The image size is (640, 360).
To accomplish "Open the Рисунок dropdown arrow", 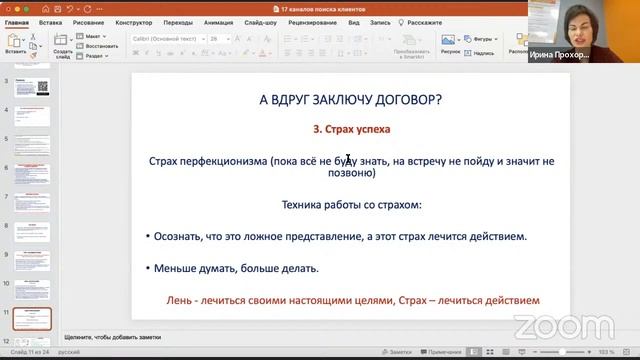I will pyautogui.click(x=459, y=40).
